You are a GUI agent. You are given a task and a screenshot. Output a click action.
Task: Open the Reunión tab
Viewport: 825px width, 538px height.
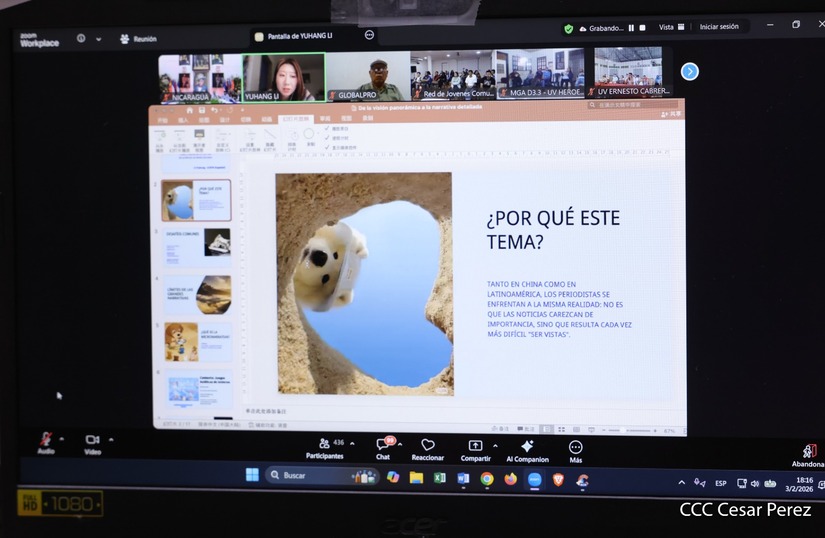click(x=138, y=39)
